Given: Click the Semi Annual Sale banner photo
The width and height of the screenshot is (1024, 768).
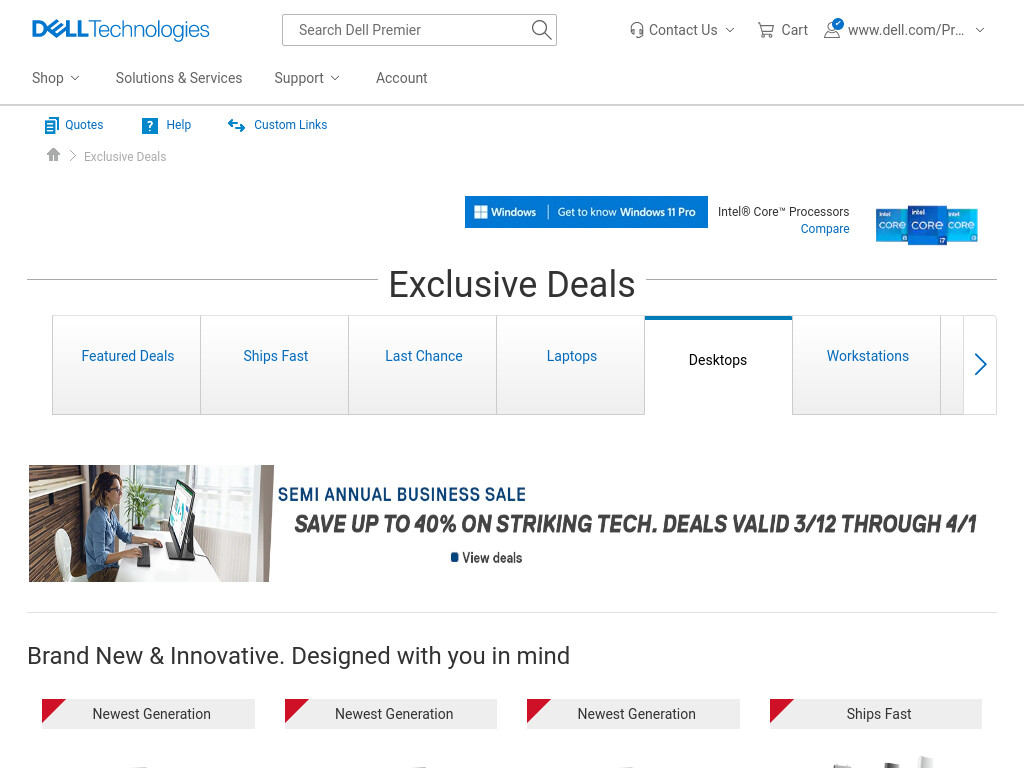Looking at the screenshot, I should point(151,523).
